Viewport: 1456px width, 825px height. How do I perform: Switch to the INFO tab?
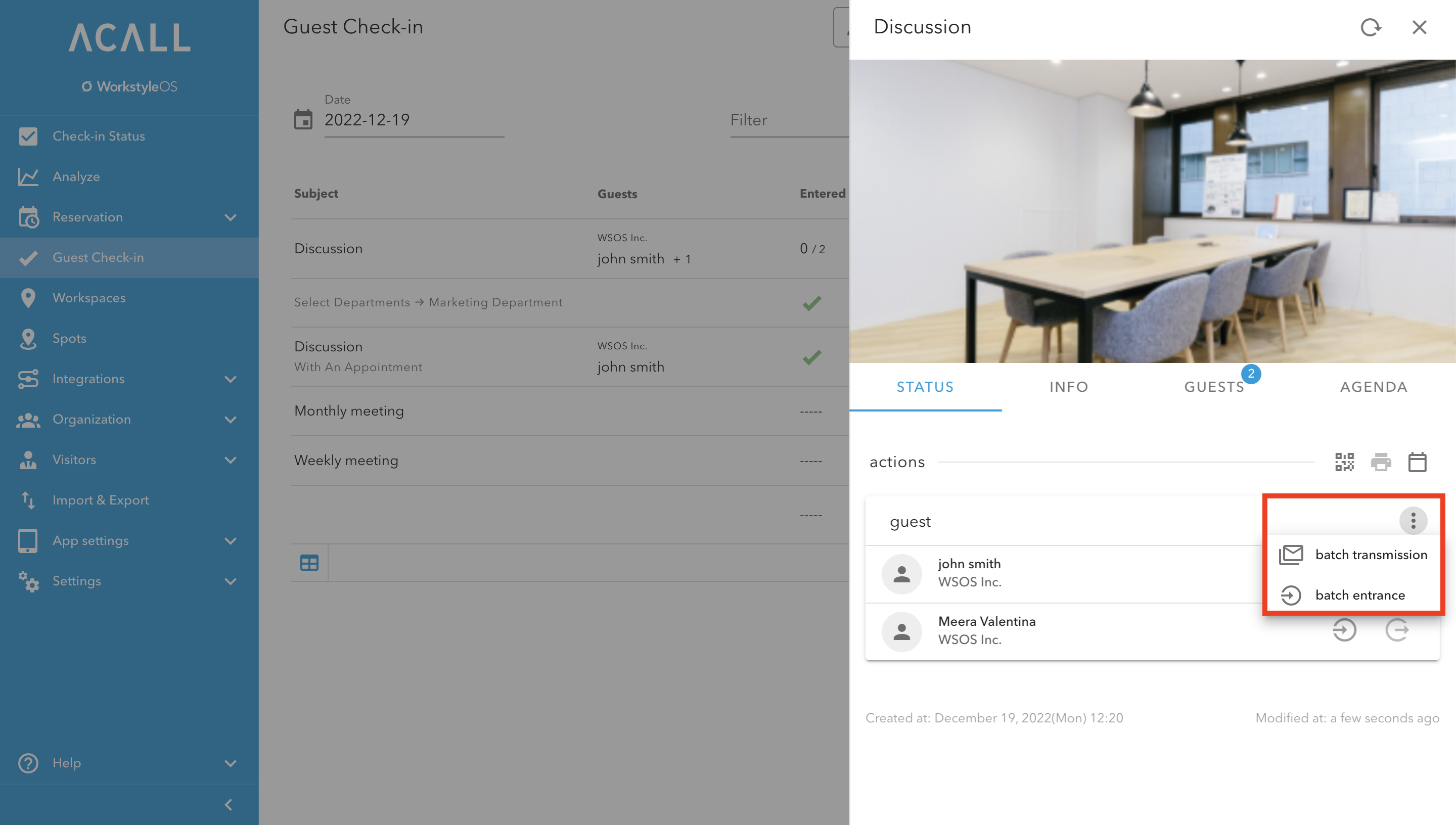pos(1068,386)
